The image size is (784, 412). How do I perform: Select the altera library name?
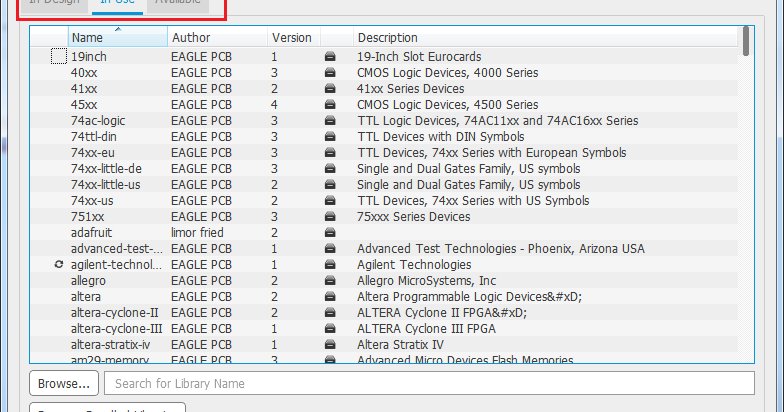coord(86,296)
